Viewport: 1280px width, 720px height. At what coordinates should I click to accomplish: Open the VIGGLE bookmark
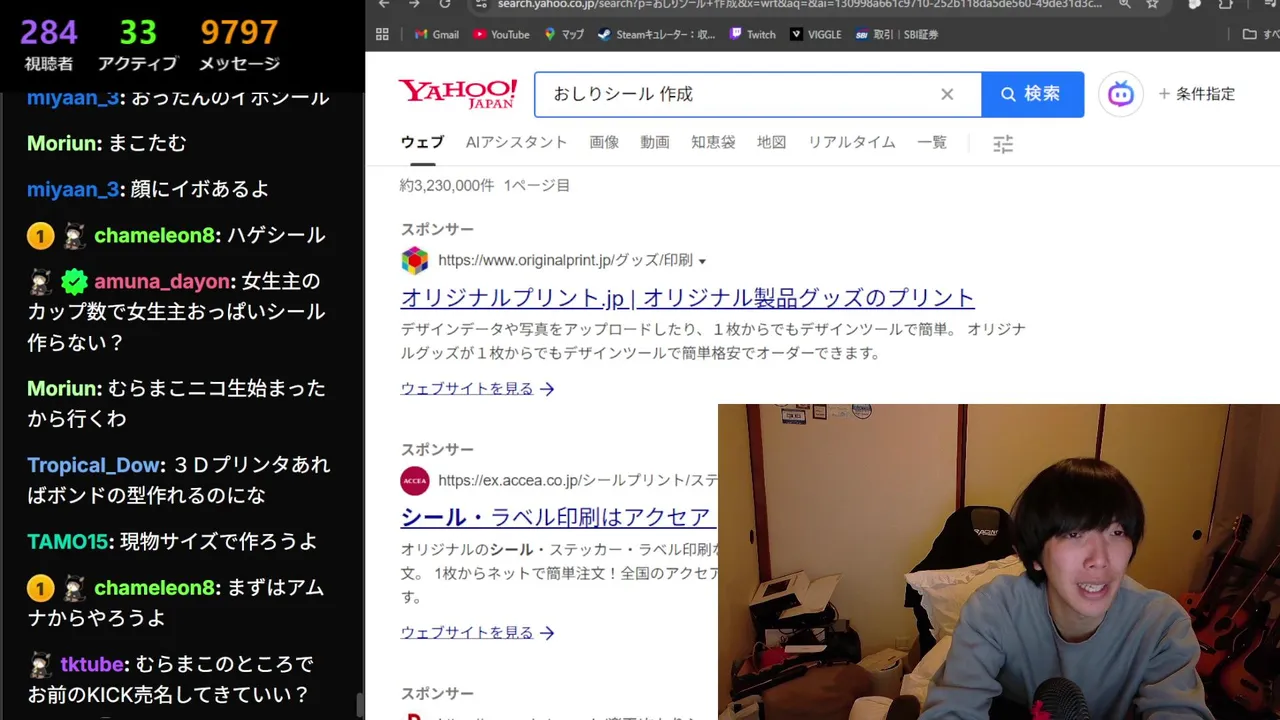coord(815,34)
